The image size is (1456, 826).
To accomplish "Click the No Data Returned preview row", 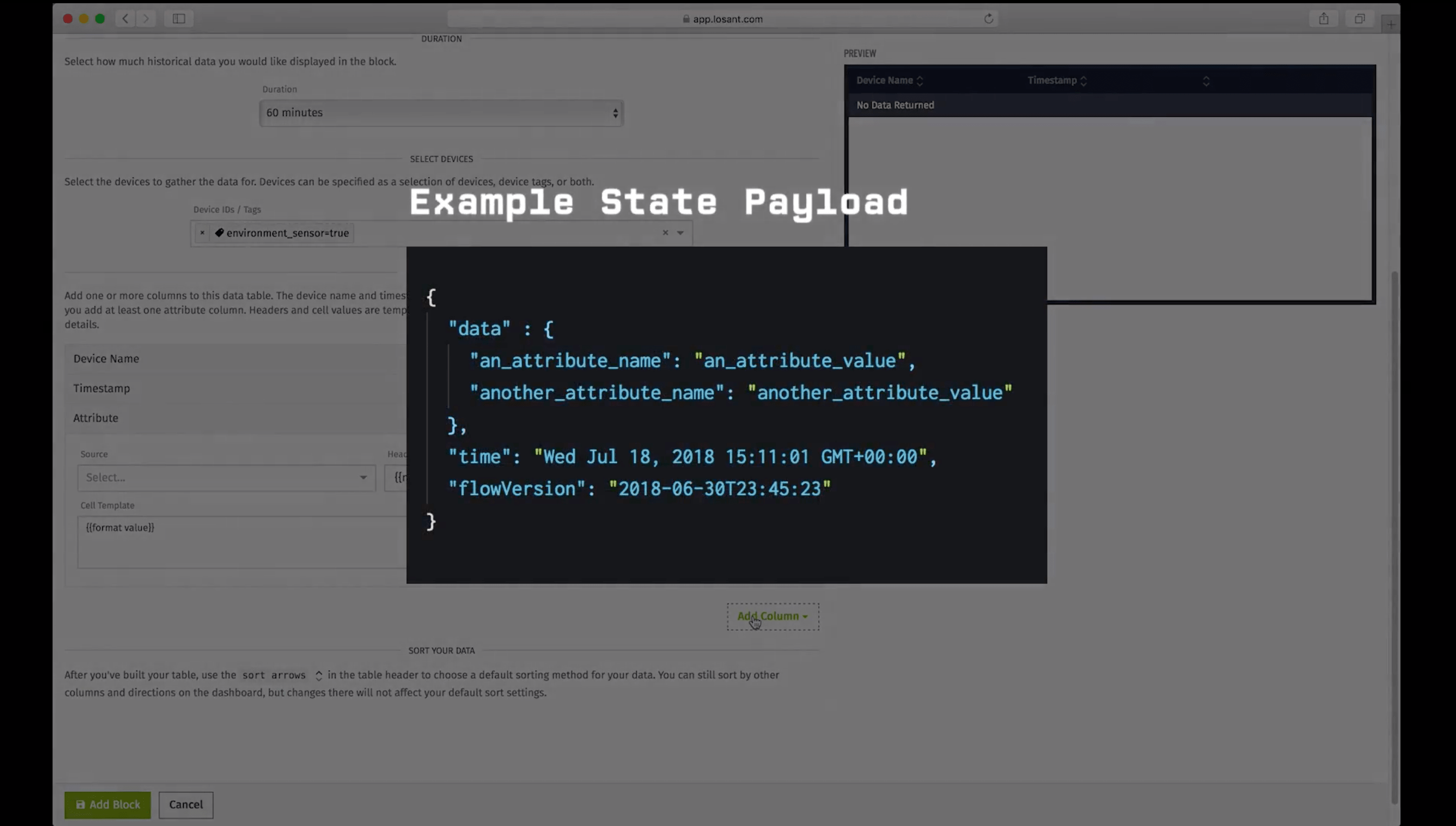I will pos(1109,105).
